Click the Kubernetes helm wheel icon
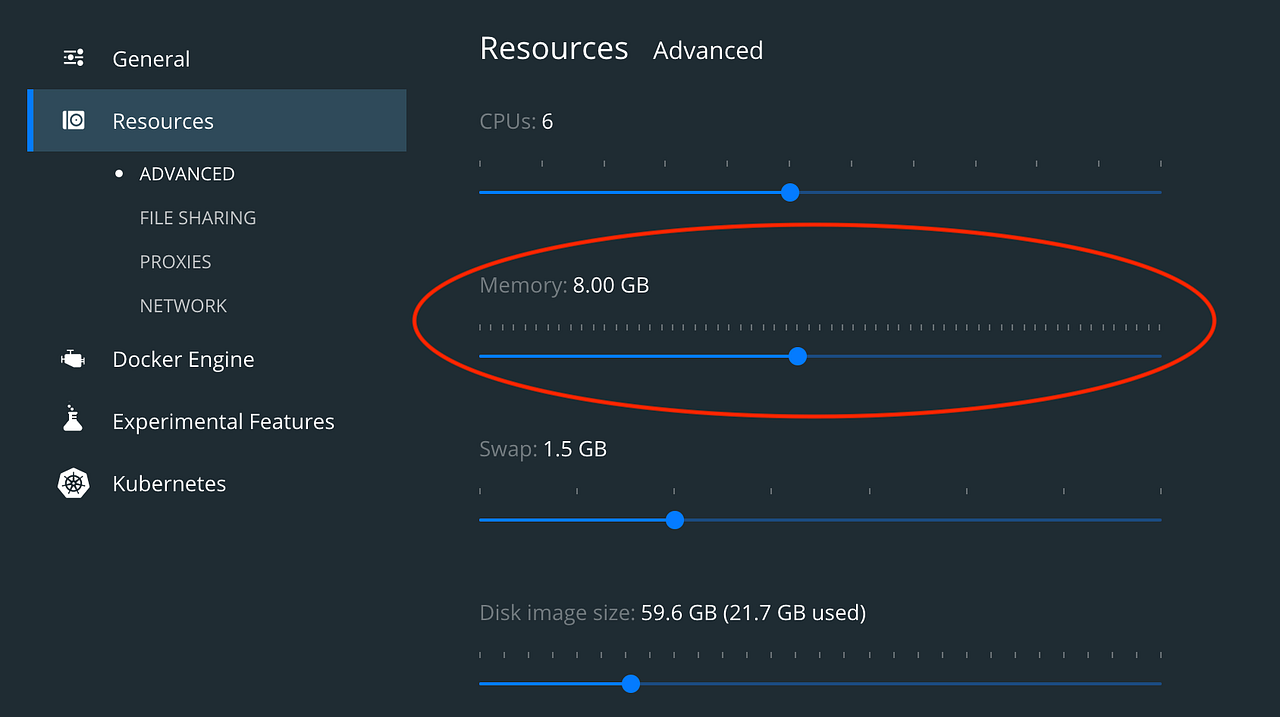 [x=73, y=483]
